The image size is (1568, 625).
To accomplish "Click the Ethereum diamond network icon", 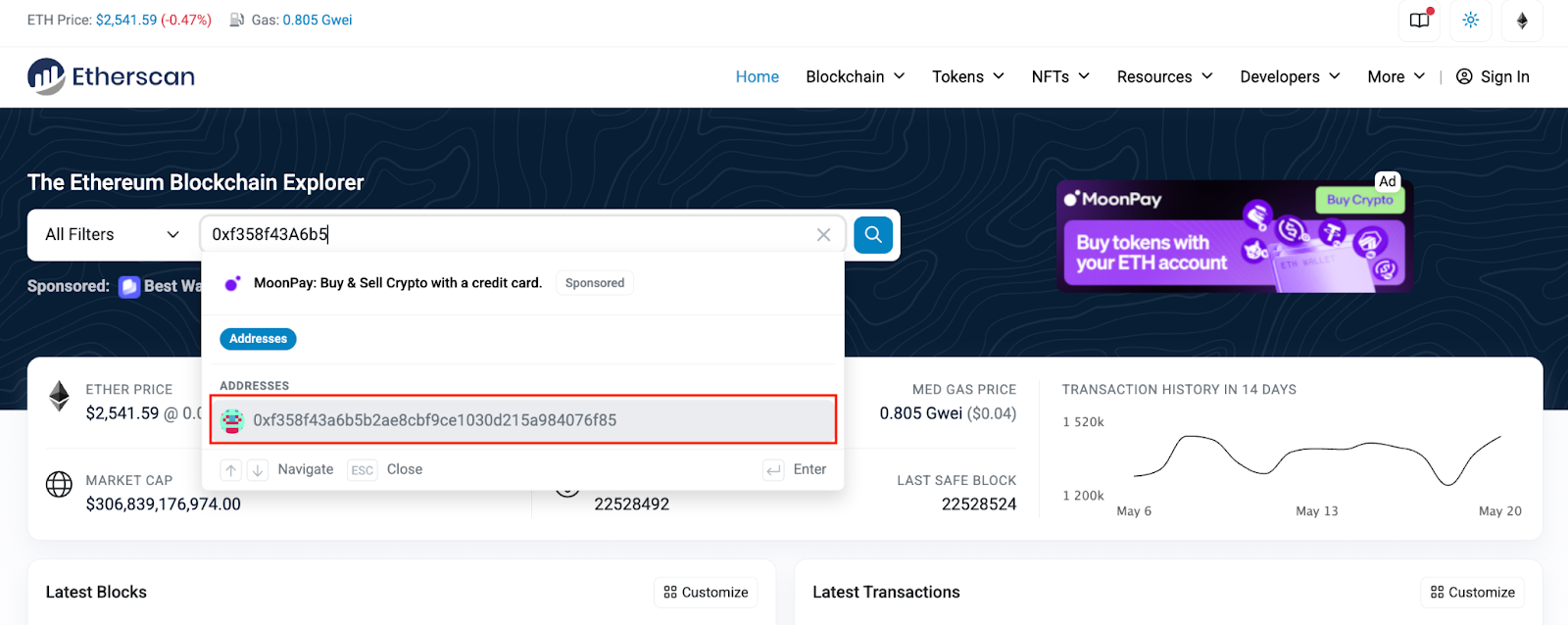I will [x=1522, y=21].
